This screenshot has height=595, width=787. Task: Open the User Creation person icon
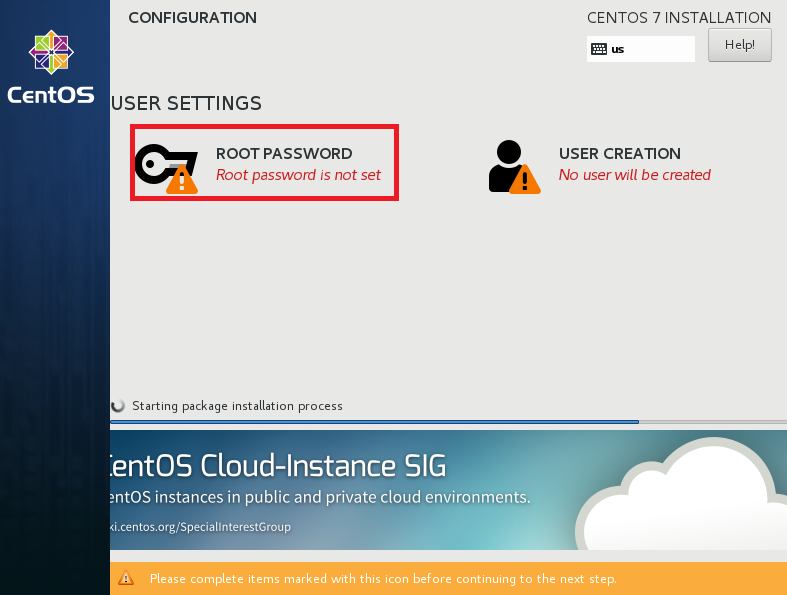pos(514,167)
